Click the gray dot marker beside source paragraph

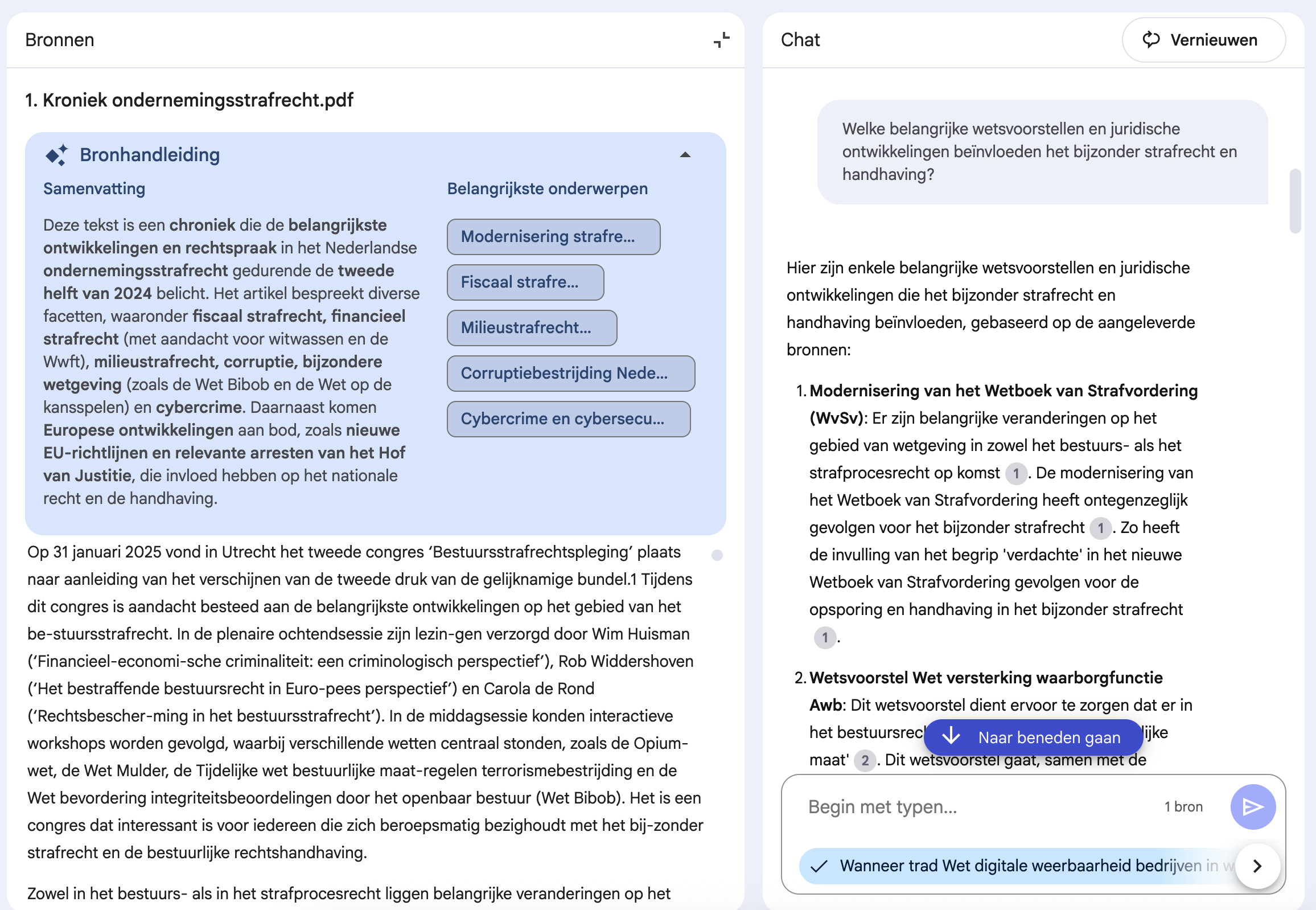coord(717,555)
